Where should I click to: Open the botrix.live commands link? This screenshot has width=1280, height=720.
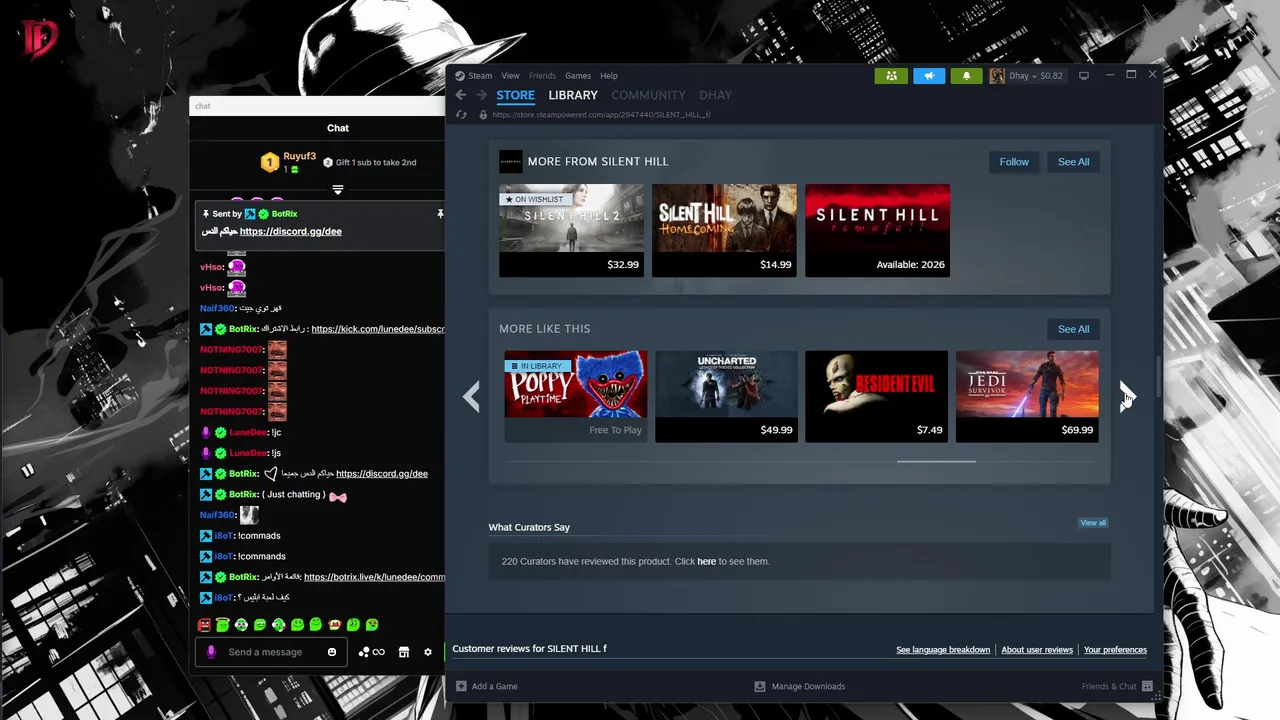pyautogui.click(x=374, y=577)
